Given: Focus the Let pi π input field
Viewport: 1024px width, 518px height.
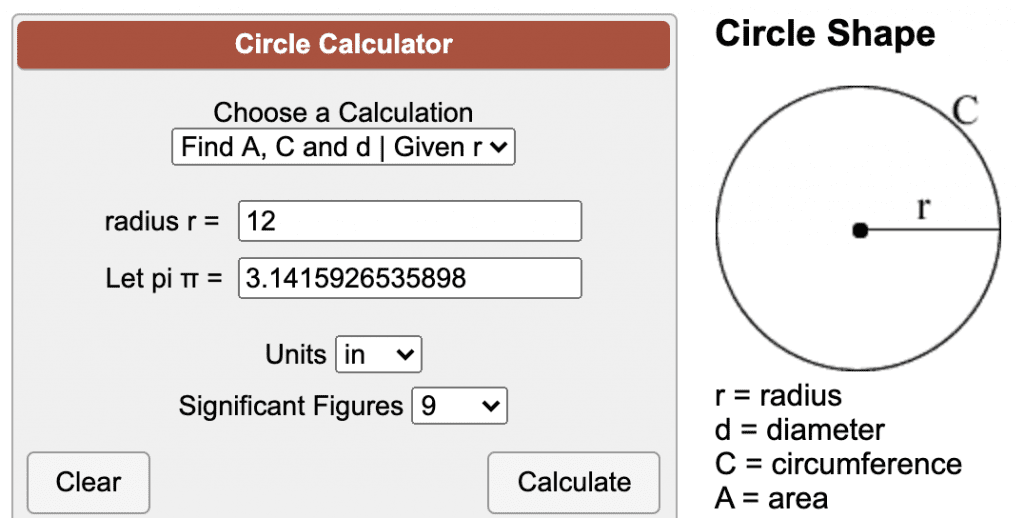Looking at the screenshot, I should coord(409,278).
